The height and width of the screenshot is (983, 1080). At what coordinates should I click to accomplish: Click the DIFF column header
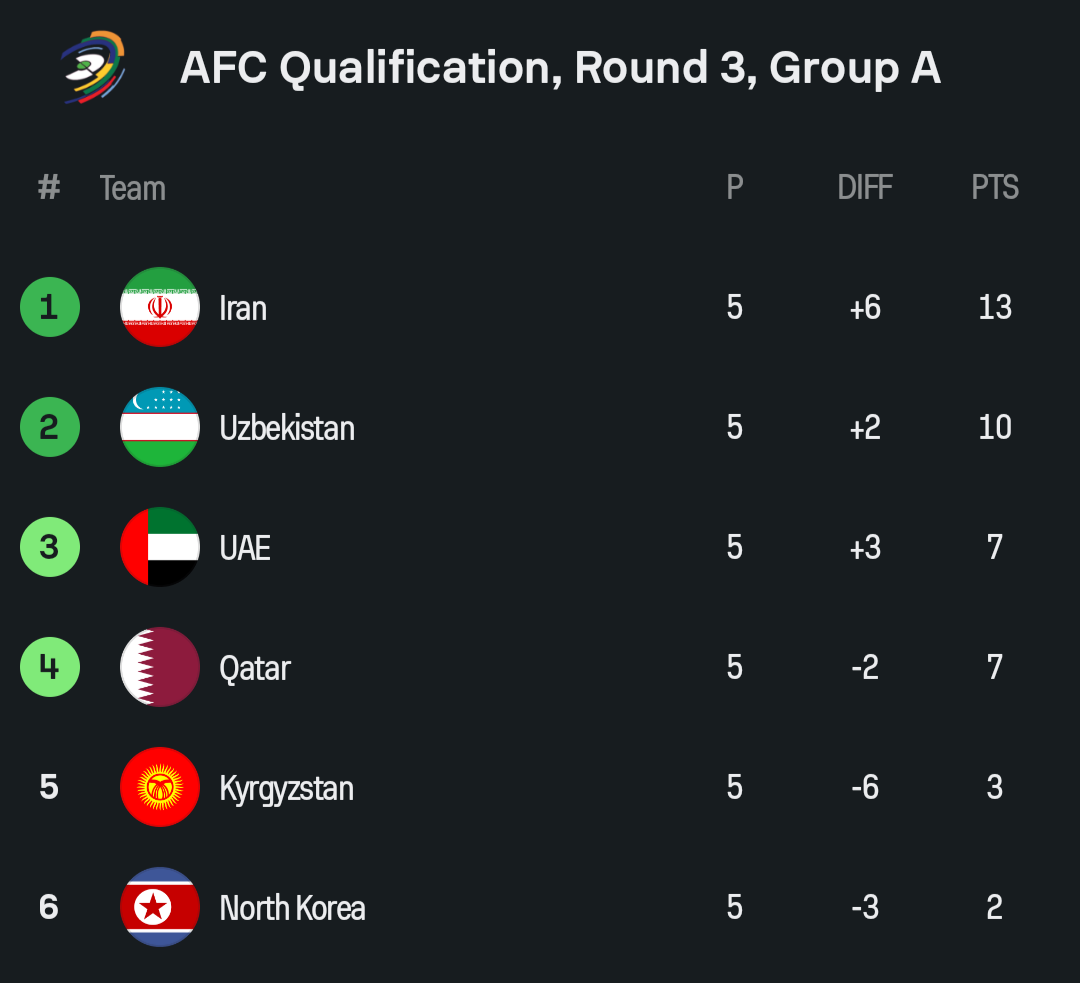pos(865,188)
